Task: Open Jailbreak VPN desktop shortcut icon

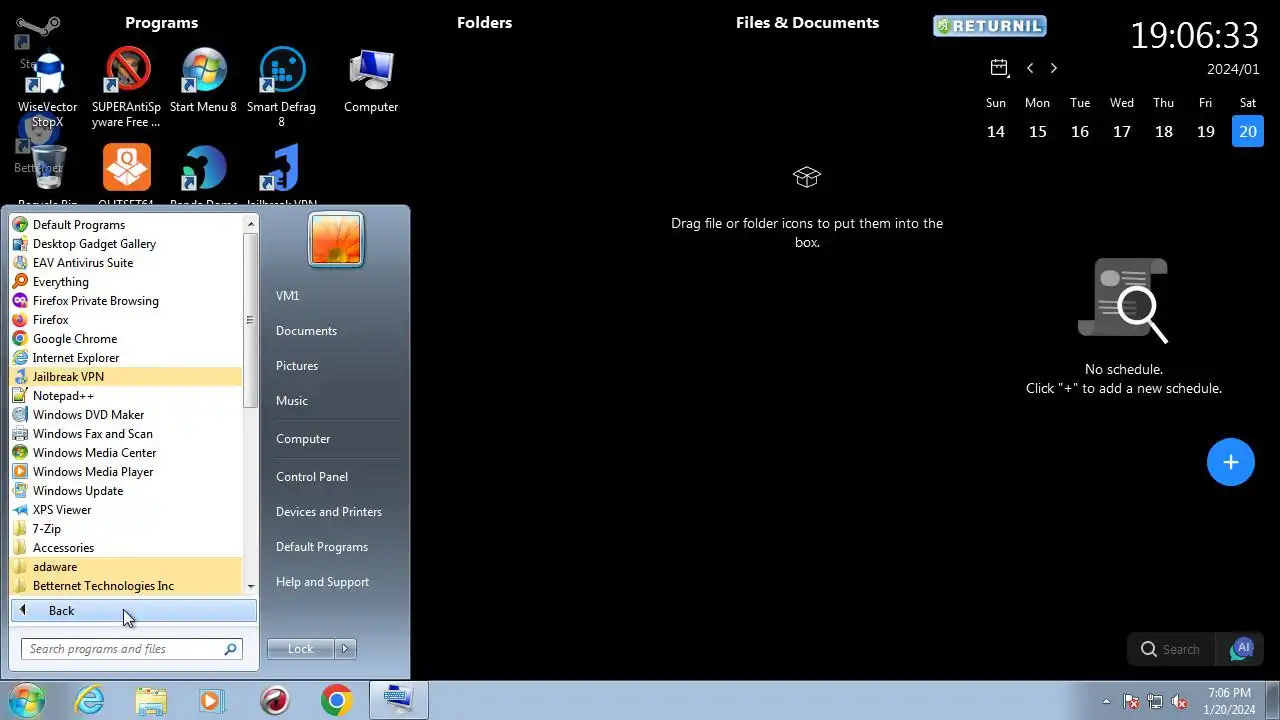Action: point(281,175)
